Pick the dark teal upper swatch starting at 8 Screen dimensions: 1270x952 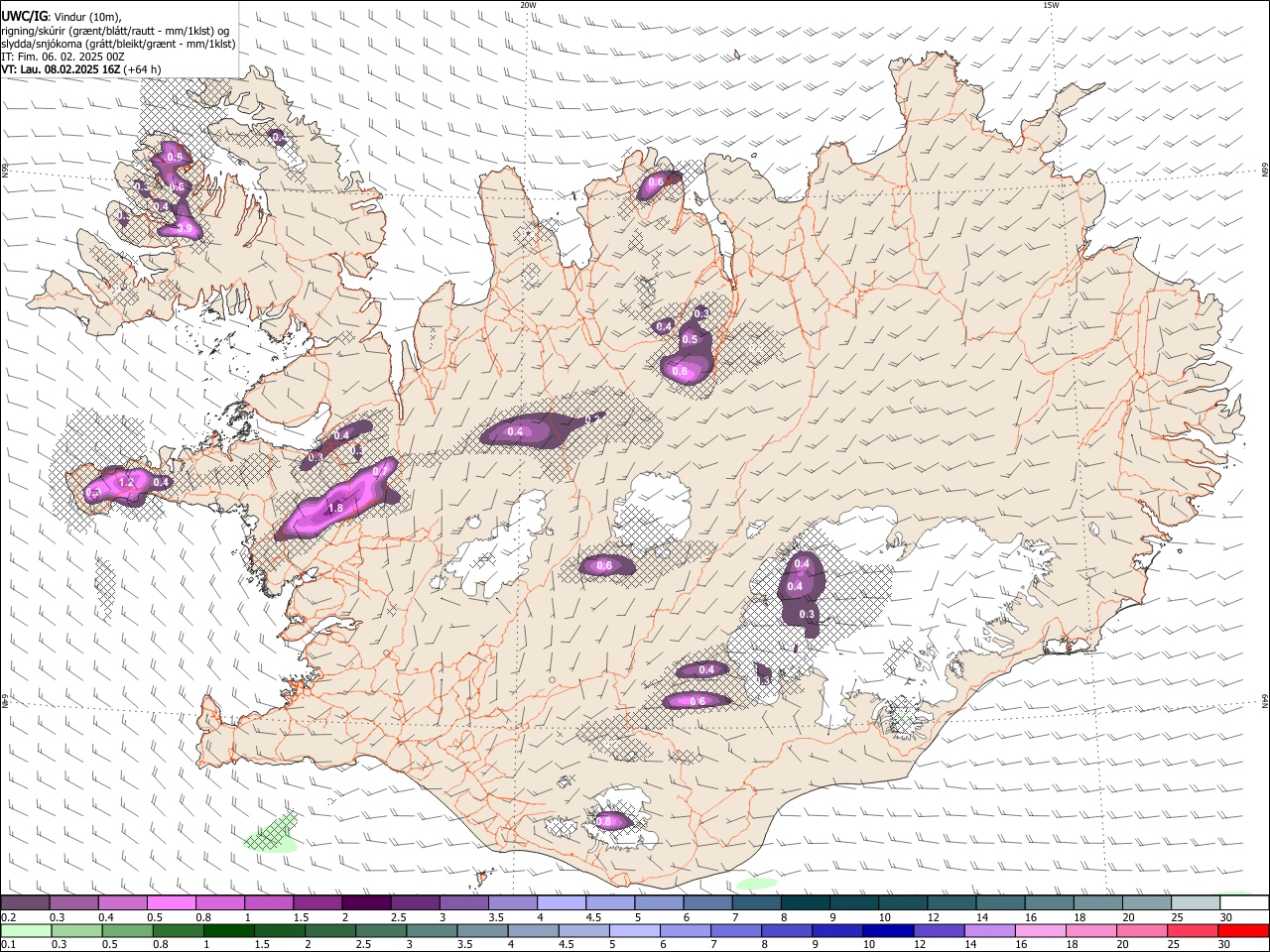tap(805, 902)
